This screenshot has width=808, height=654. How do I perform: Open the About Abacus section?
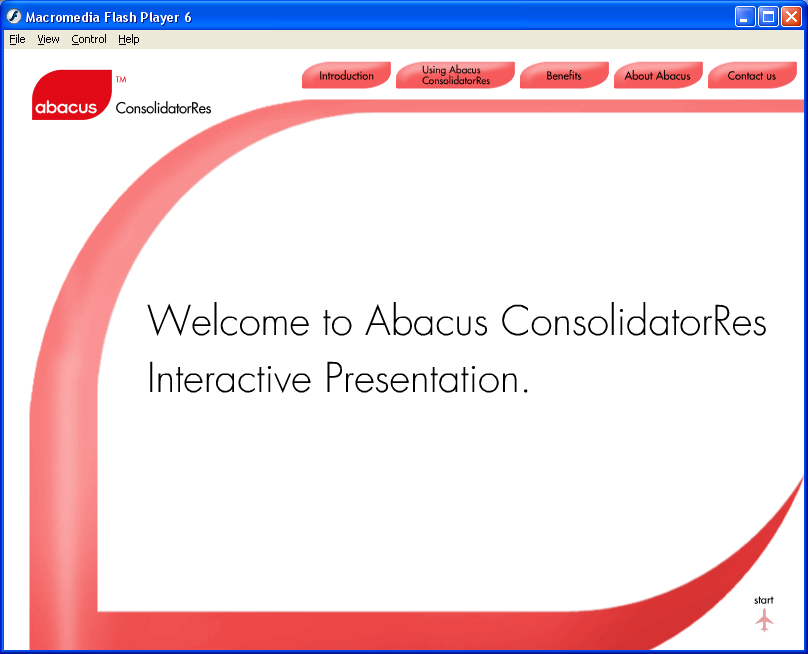[658, 75]
